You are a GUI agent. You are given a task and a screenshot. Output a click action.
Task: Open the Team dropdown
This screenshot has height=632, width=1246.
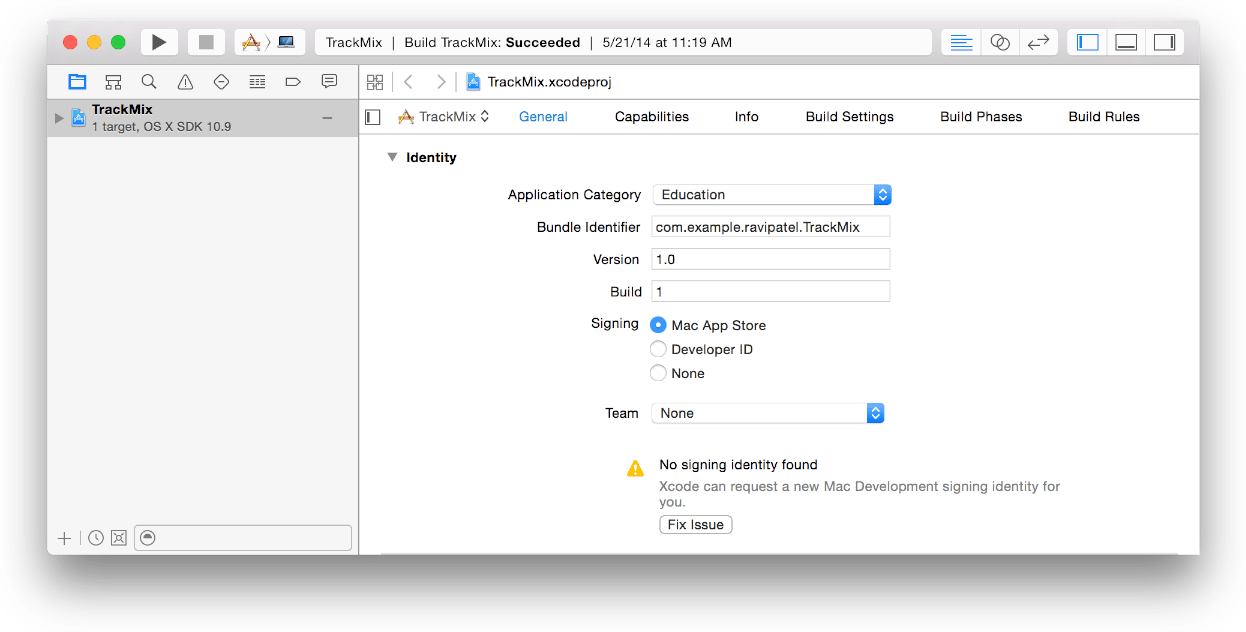[x=767, y=413]
